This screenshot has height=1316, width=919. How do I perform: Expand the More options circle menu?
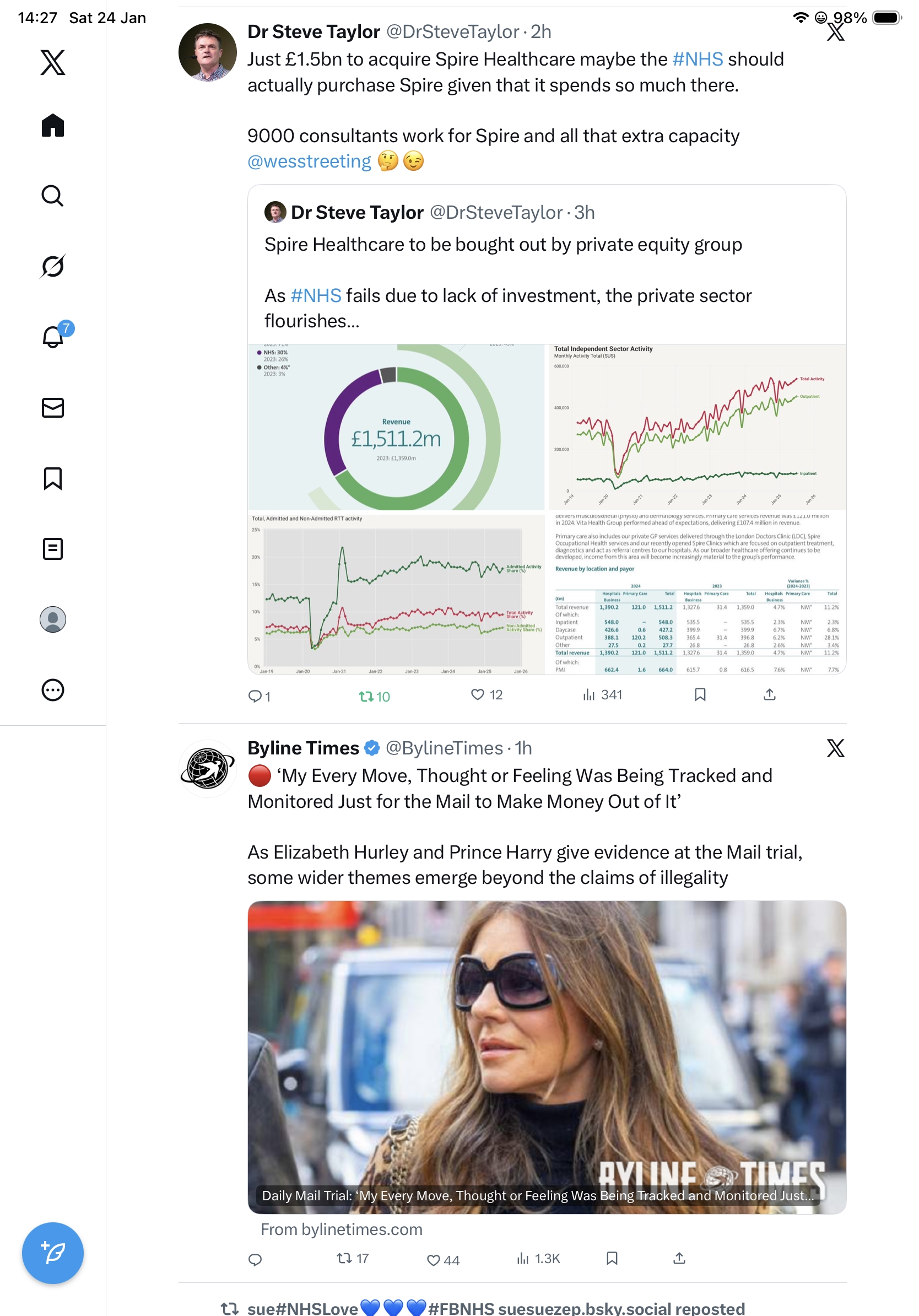[53, 690]
